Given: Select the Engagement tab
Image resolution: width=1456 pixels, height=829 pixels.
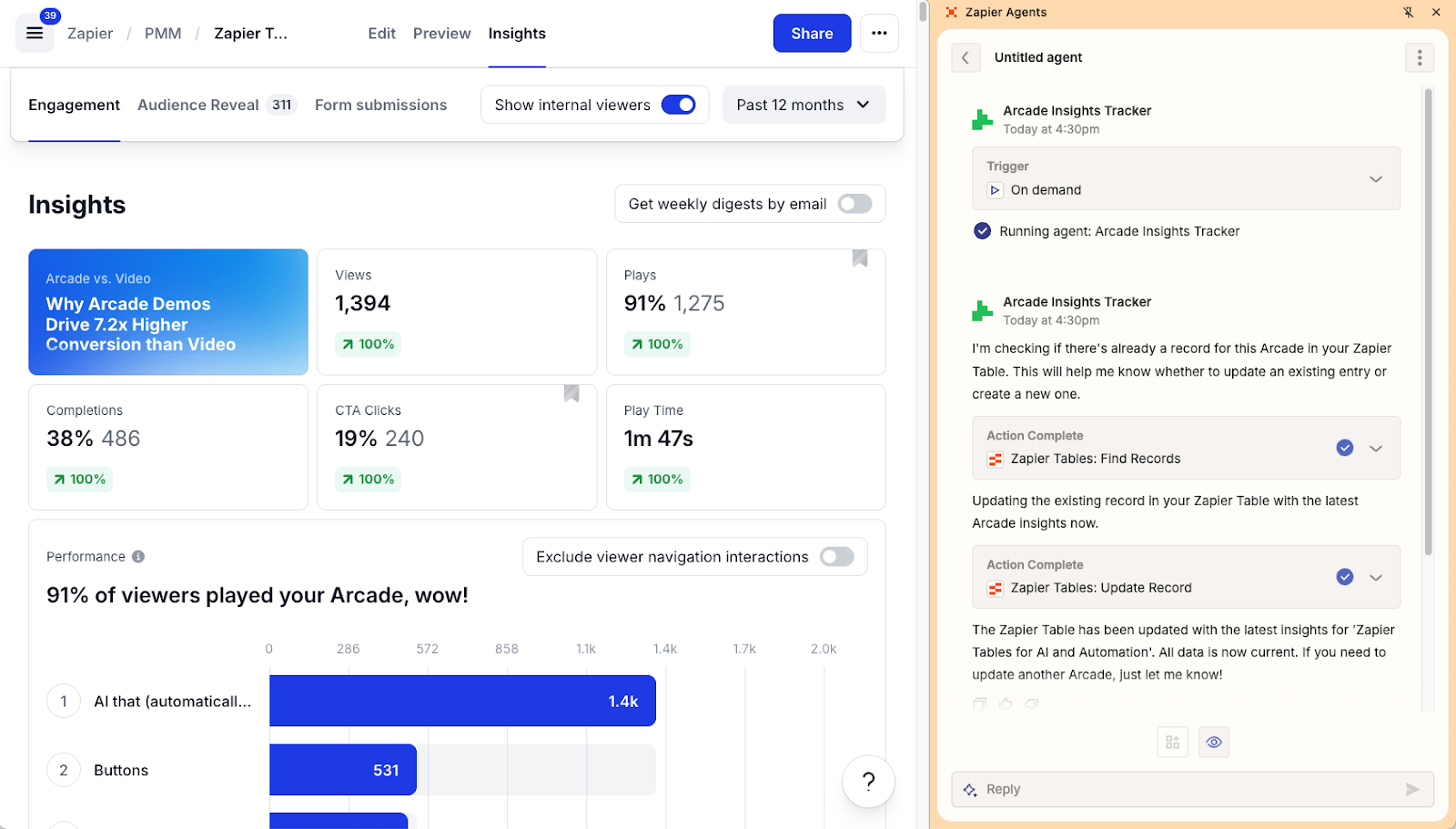Looking at the screenshot, I should (x=74, y=106).
